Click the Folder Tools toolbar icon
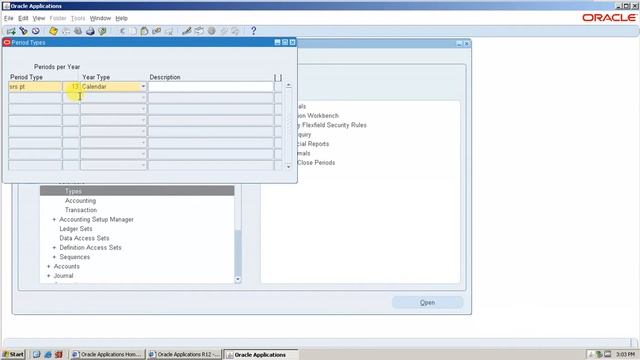 (236, 31)
